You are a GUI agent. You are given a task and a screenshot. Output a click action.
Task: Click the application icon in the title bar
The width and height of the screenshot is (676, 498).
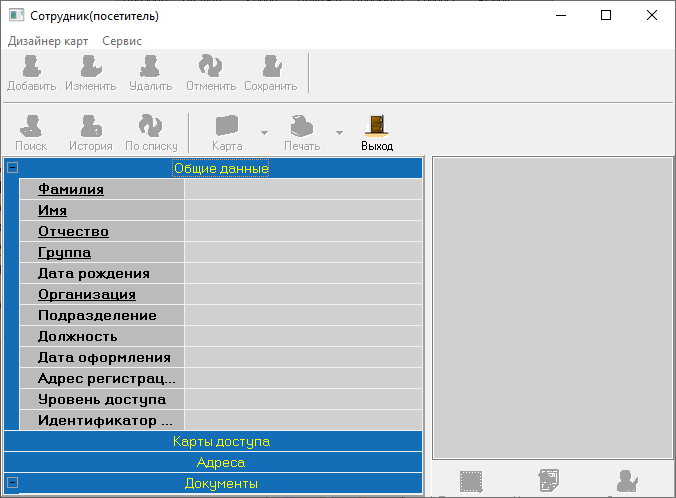pyautogui.click(x=16, y=16)
